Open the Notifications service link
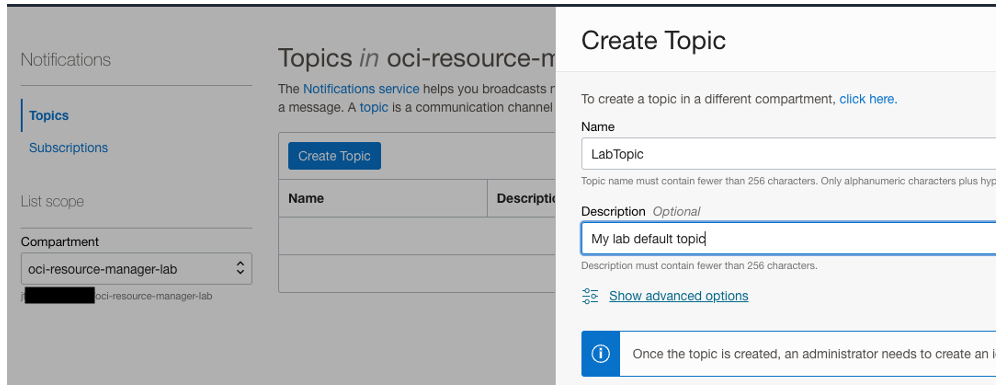This screenshot has height=389, width=1006. point(361,89)
